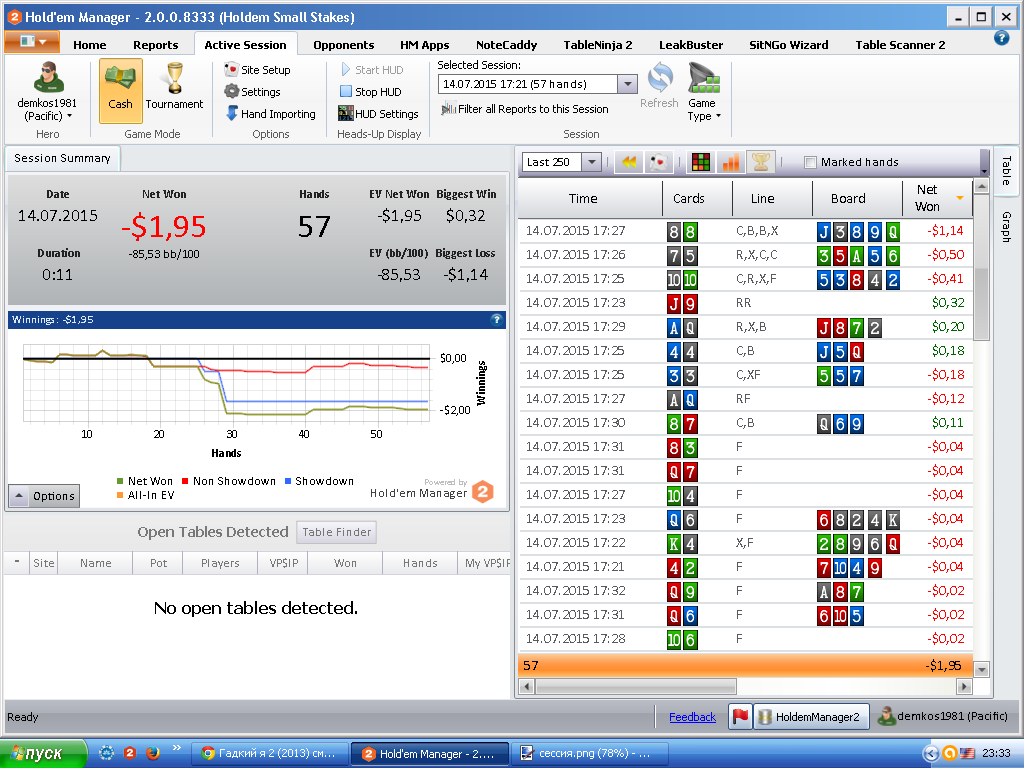Click the demkos1981 (Pacific) status bar entry
This screenshot has height=768, width=1024.
pyautogui.click(x=943, y=716)
